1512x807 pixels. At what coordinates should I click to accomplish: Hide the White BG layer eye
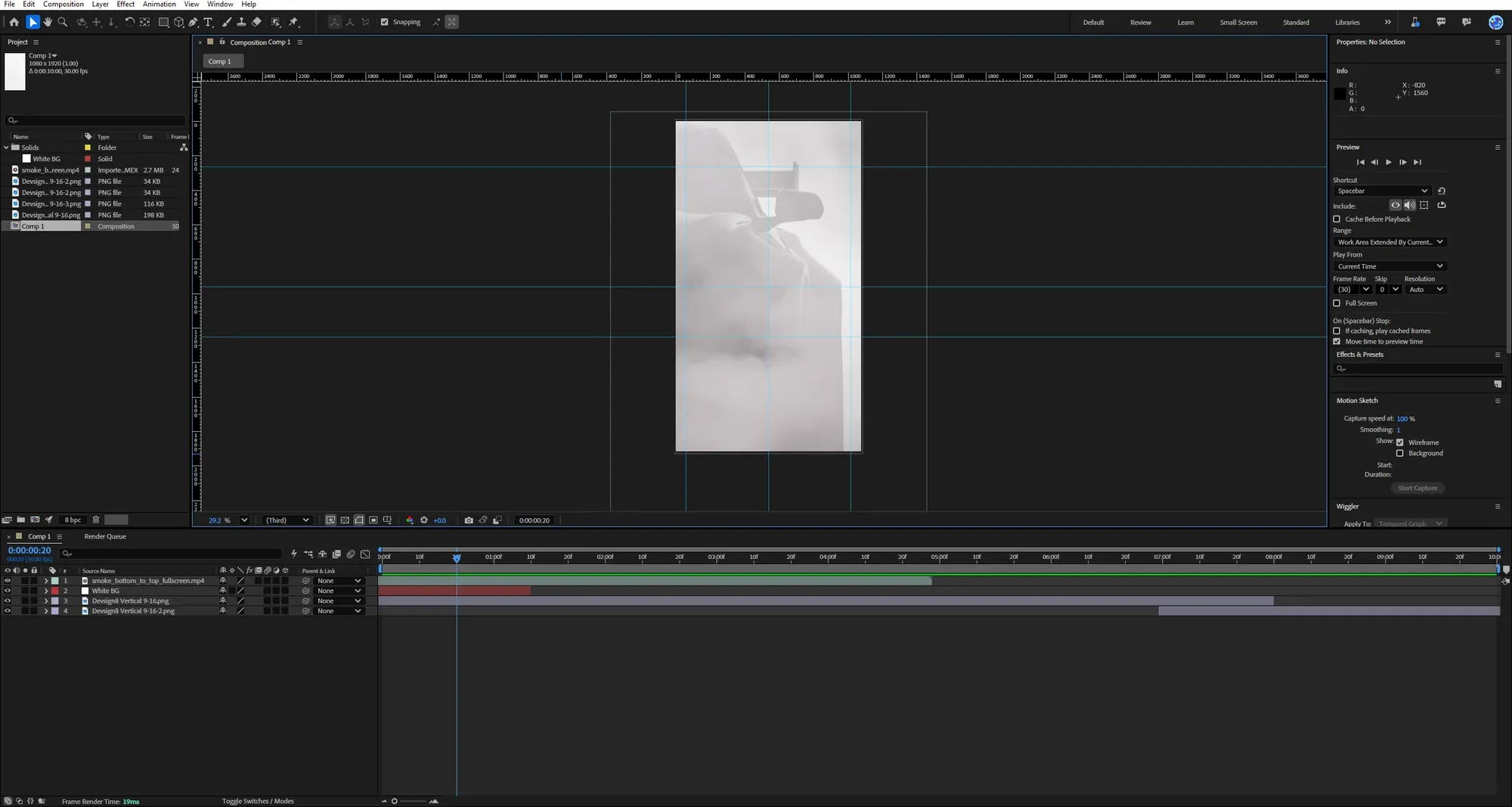[x=8, y=591]
